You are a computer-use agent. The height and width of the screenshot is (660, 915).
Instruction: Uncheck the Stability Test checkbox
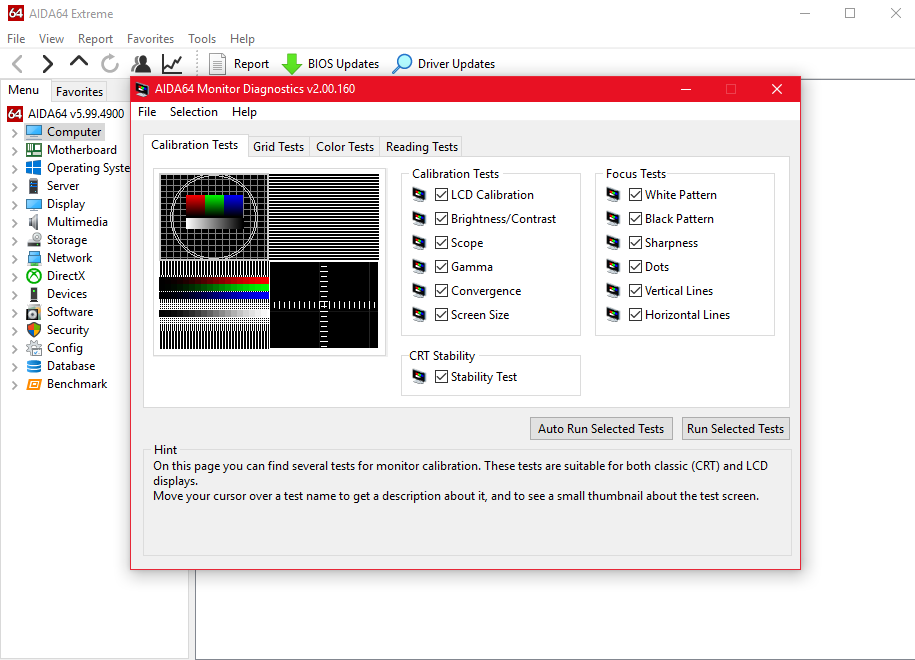442,377
